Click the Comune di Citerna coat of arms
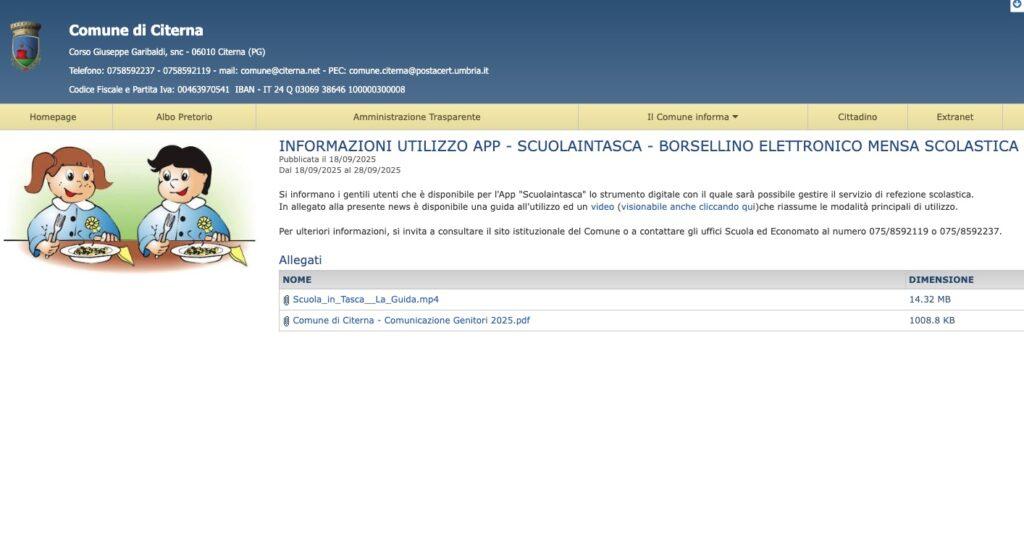This screenshot has width=1024, height=555. tap(25, 46)
